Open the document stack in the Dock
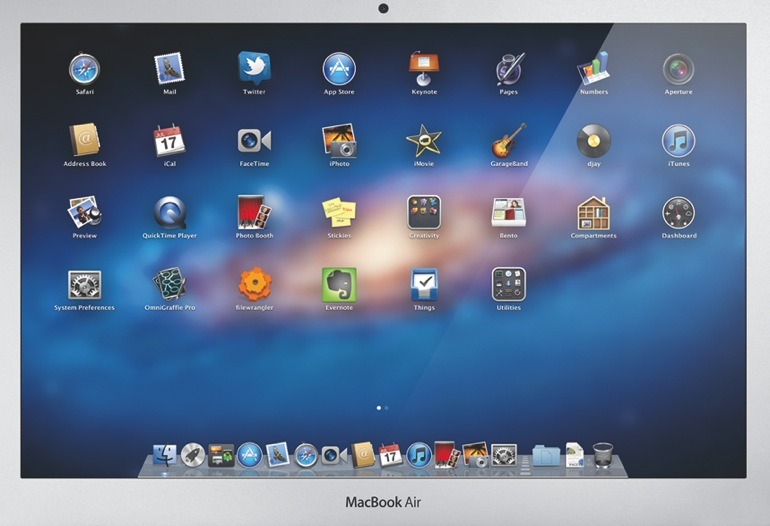Viewport: 770px width, 526px height. 575,455
